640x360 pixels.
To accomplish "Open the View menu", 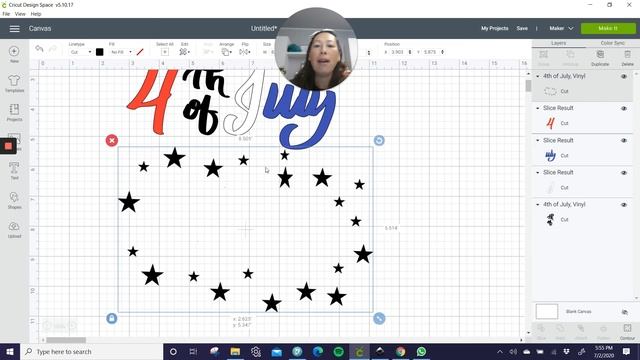I will pos(20,14).
